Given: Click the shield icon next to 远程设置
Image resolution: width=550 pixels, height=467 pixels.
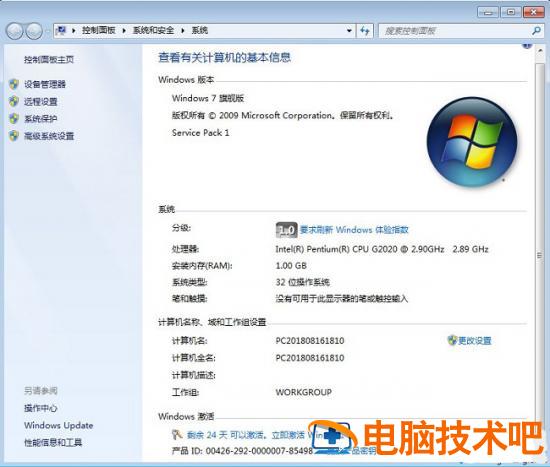Looking at the screenshot, I should [x=14, y=101].
